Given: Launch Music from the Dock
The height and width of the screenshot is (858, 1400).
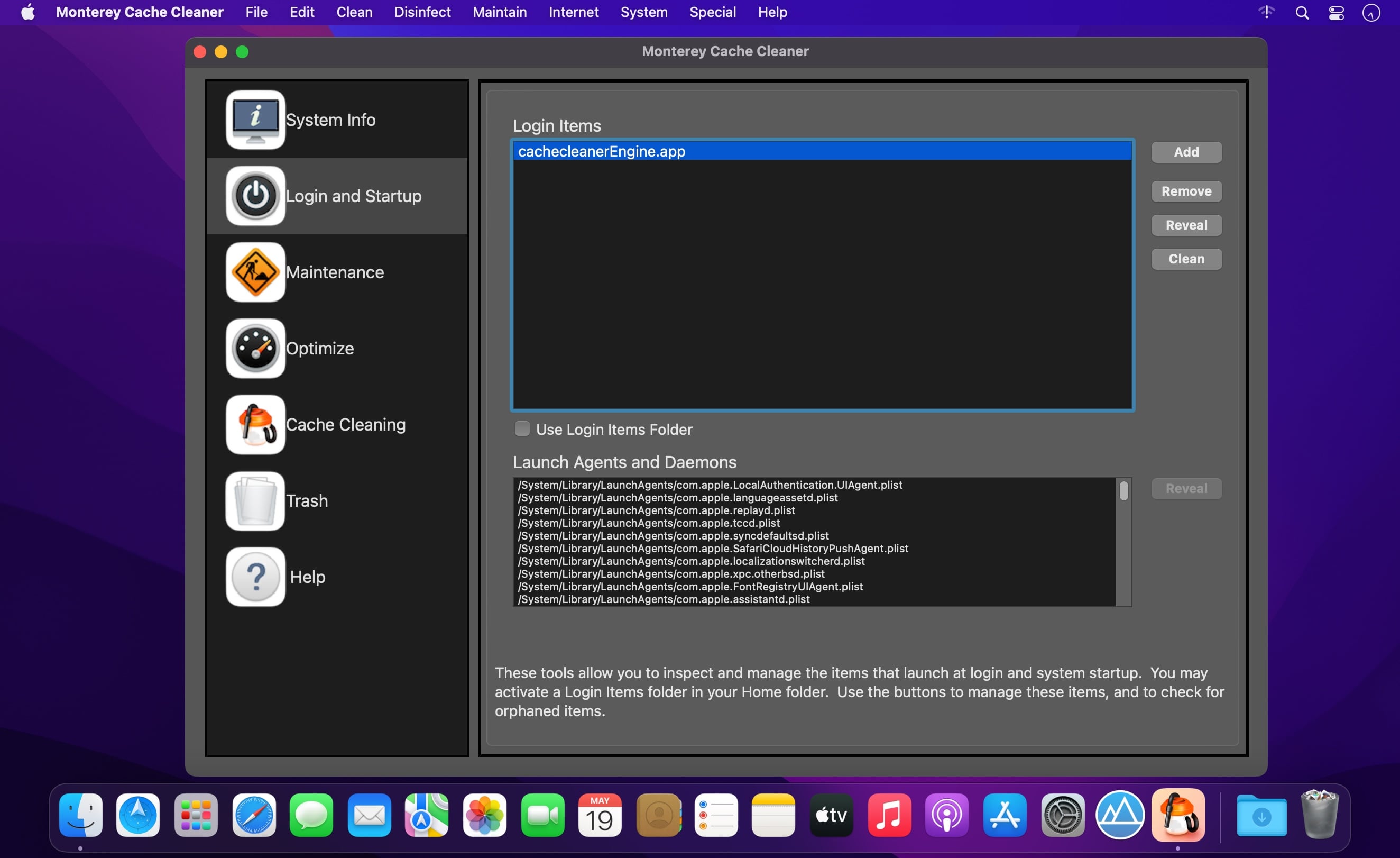Looking at the screenshot, I should click(x=889, y=815).
